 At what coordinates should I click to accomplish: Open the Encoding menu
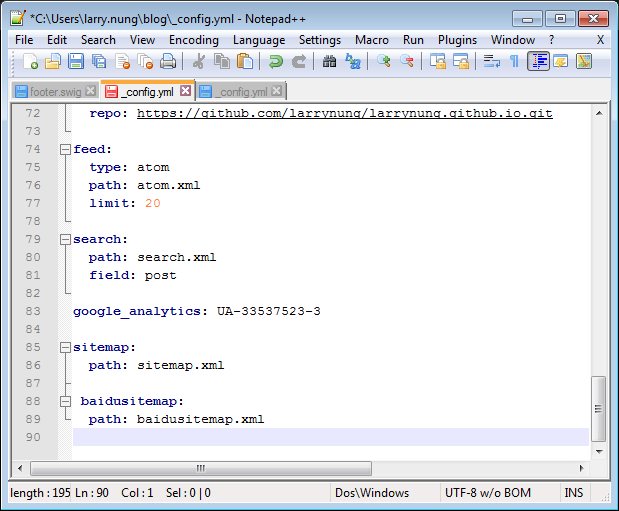point(194,40)
